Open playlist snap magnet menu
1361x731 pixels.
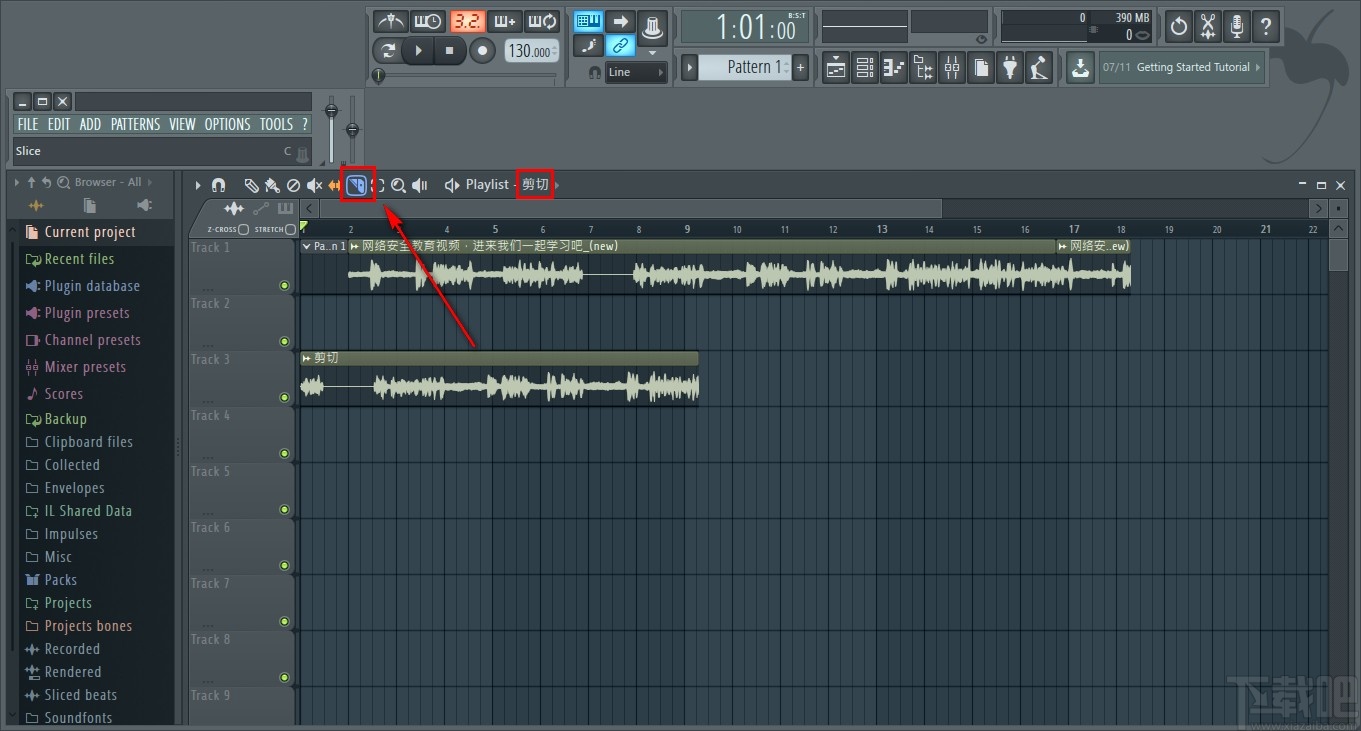pos(219,185)
